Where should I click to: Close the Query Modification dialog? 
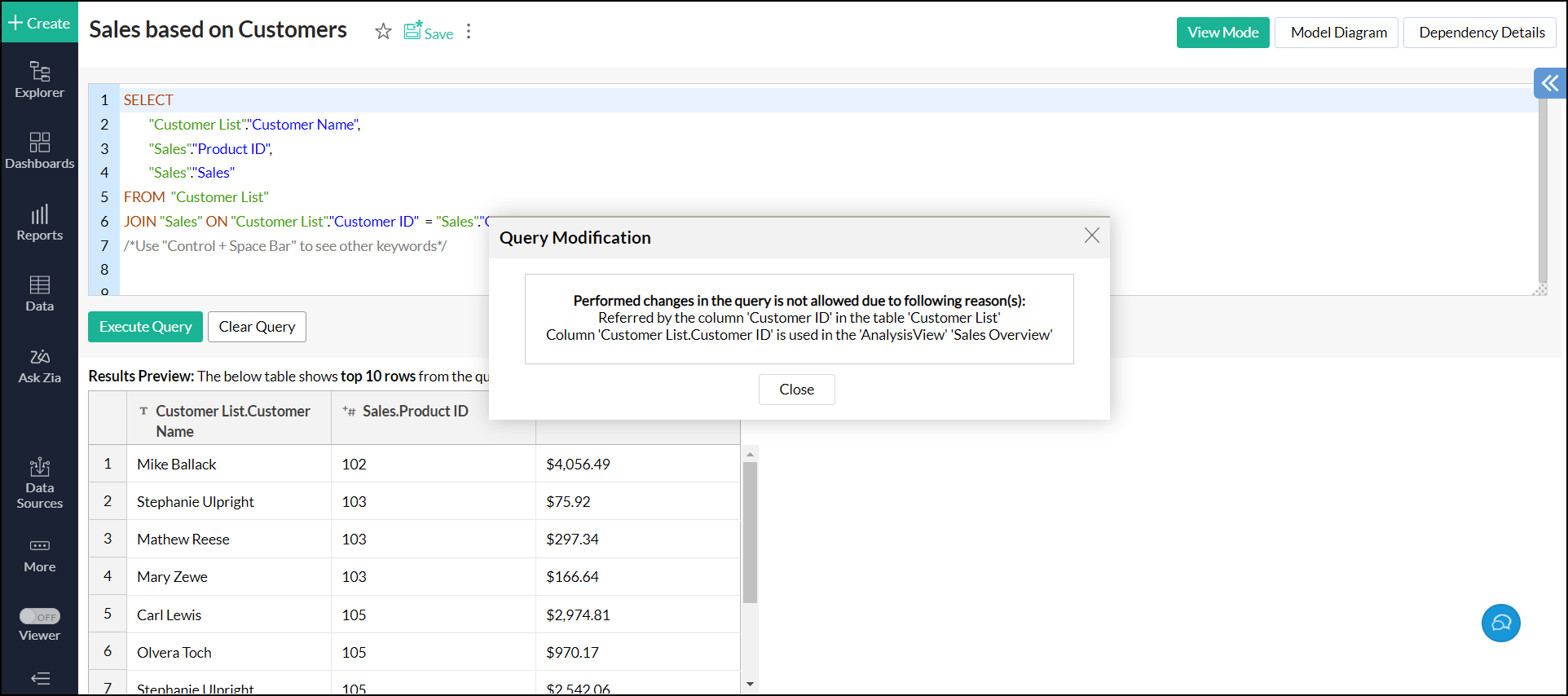(796, 390)
